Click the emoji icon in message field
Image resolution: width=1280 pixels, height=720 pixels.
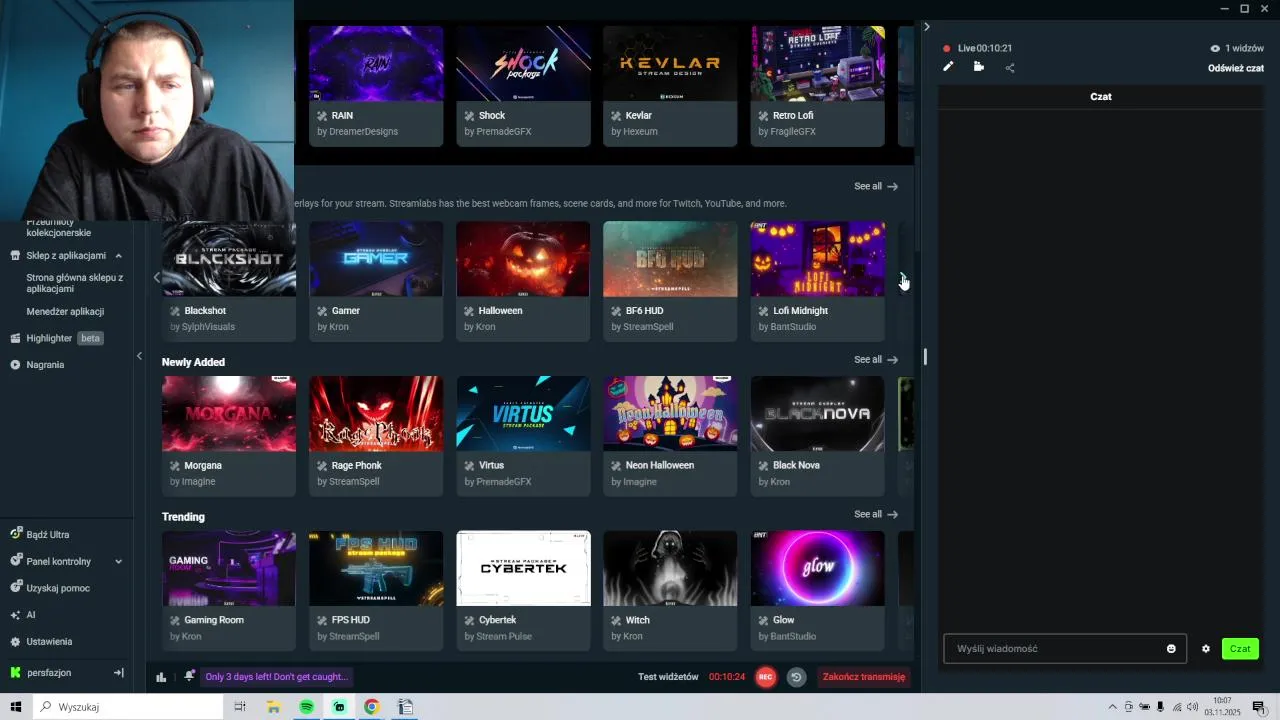[1171, 649]
